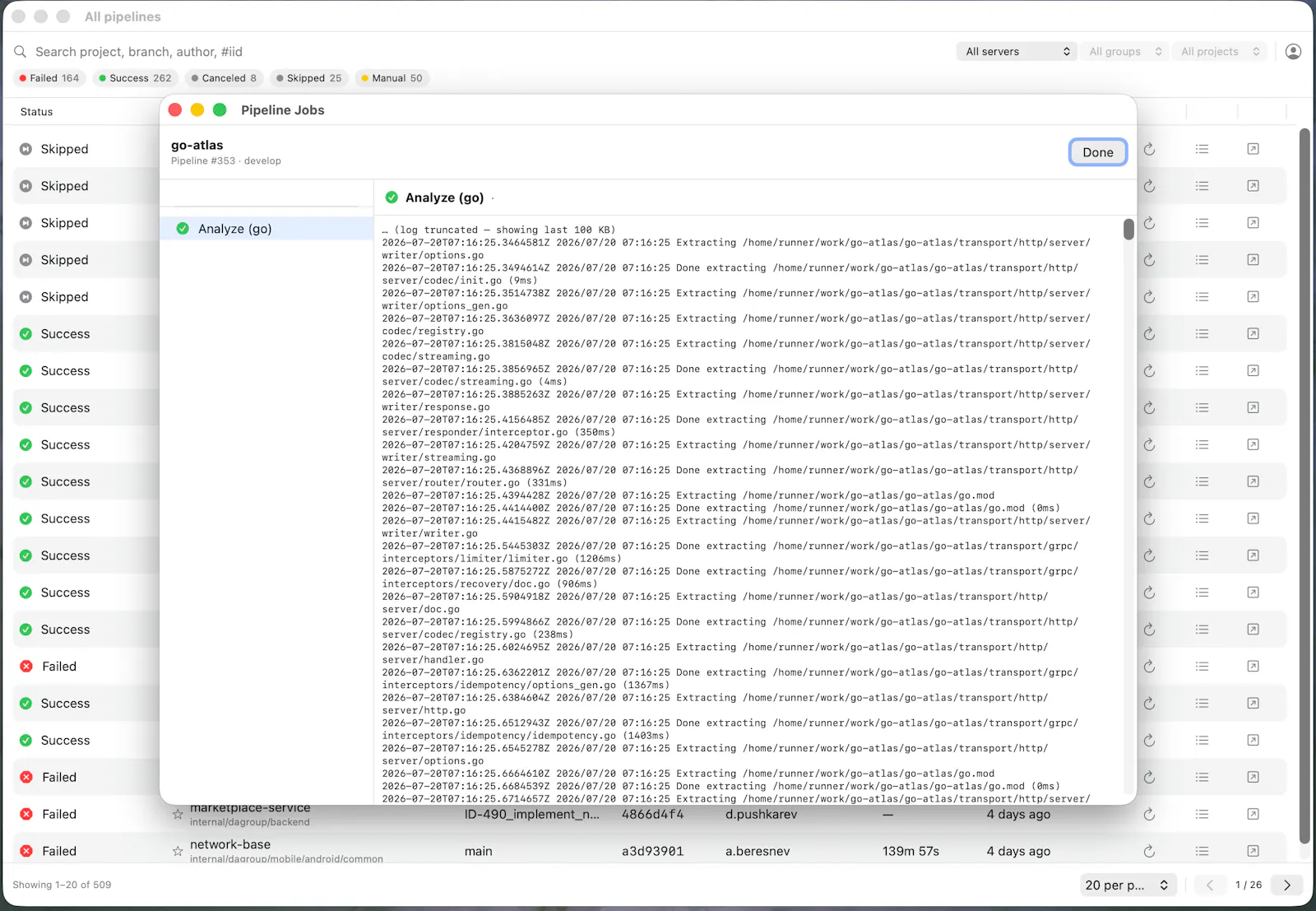Retry the marketplace-service pipeline
The image size is (1316, 911).
(x=1149, y=814)
